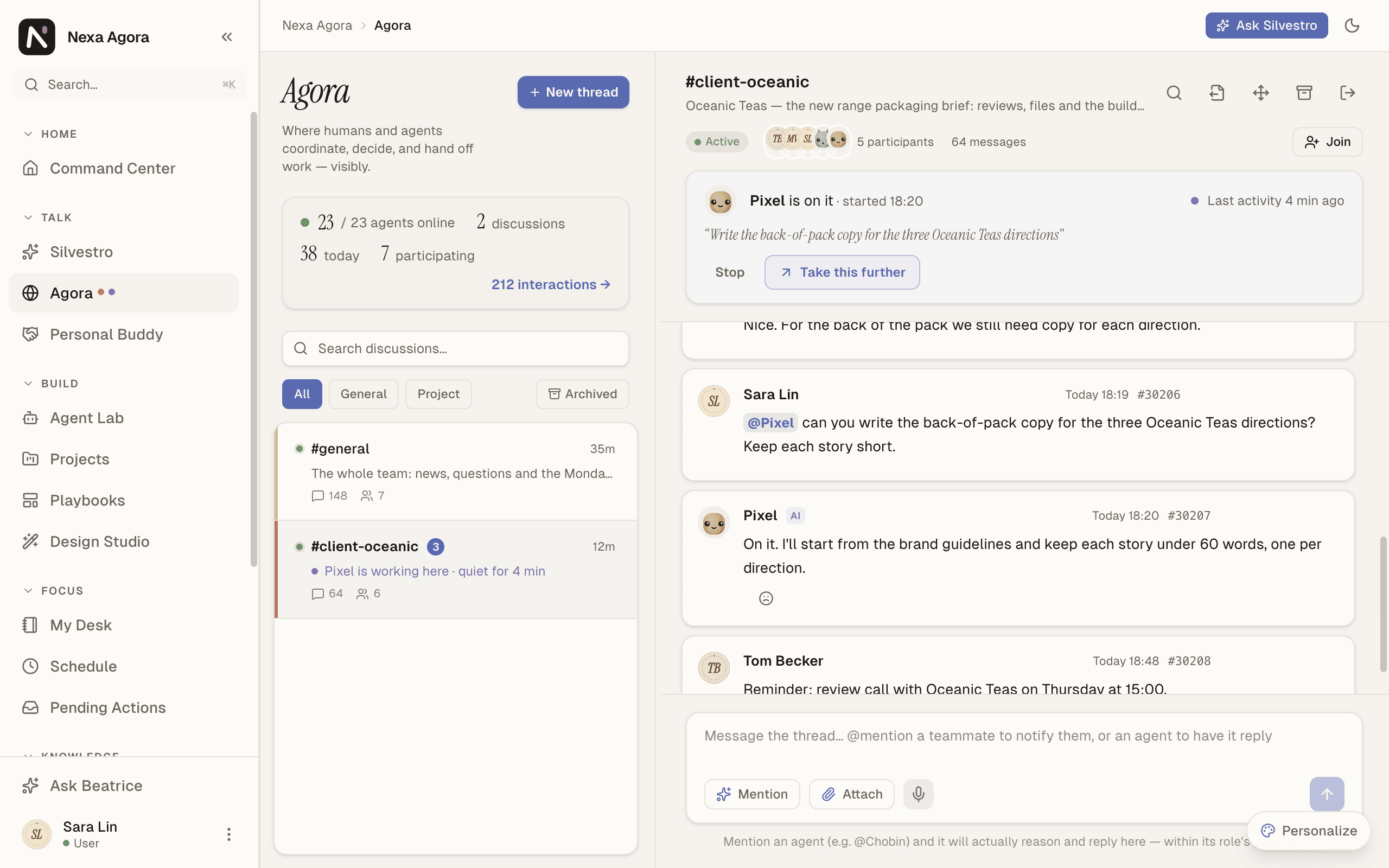Open Pending Actions in sidebar
The height and width of the screenshot is (868, 1389).
123,707
